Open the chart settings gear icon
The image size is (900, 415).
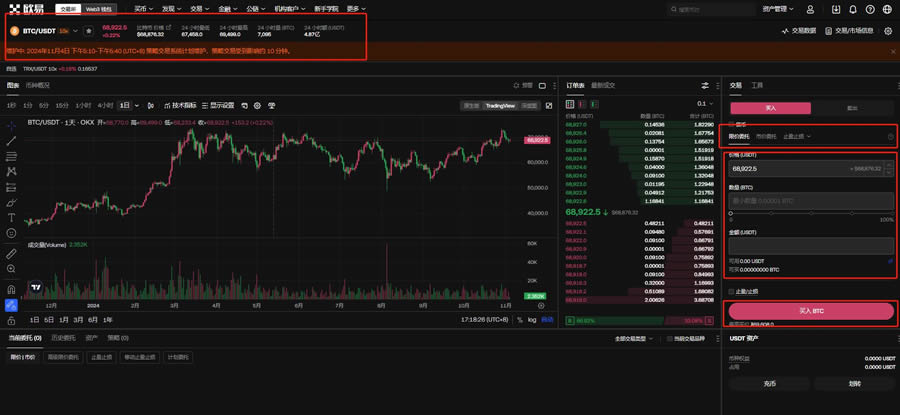(257, 105)
